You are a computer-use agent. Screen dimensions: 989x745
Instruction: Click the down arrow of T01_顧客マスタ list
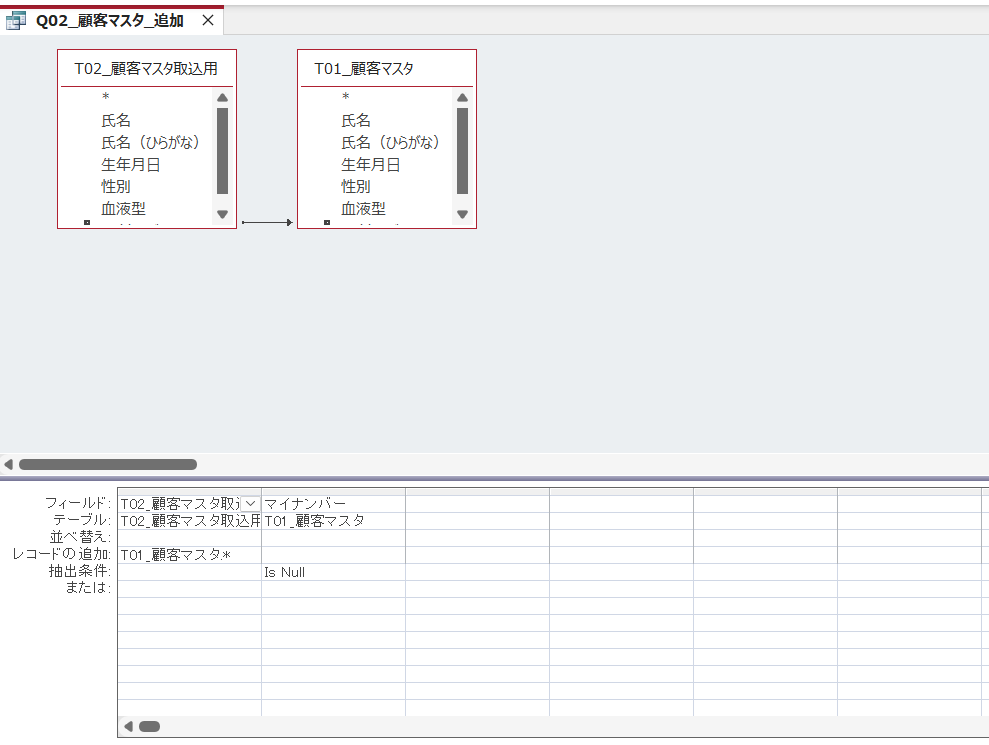click(461, 213)
